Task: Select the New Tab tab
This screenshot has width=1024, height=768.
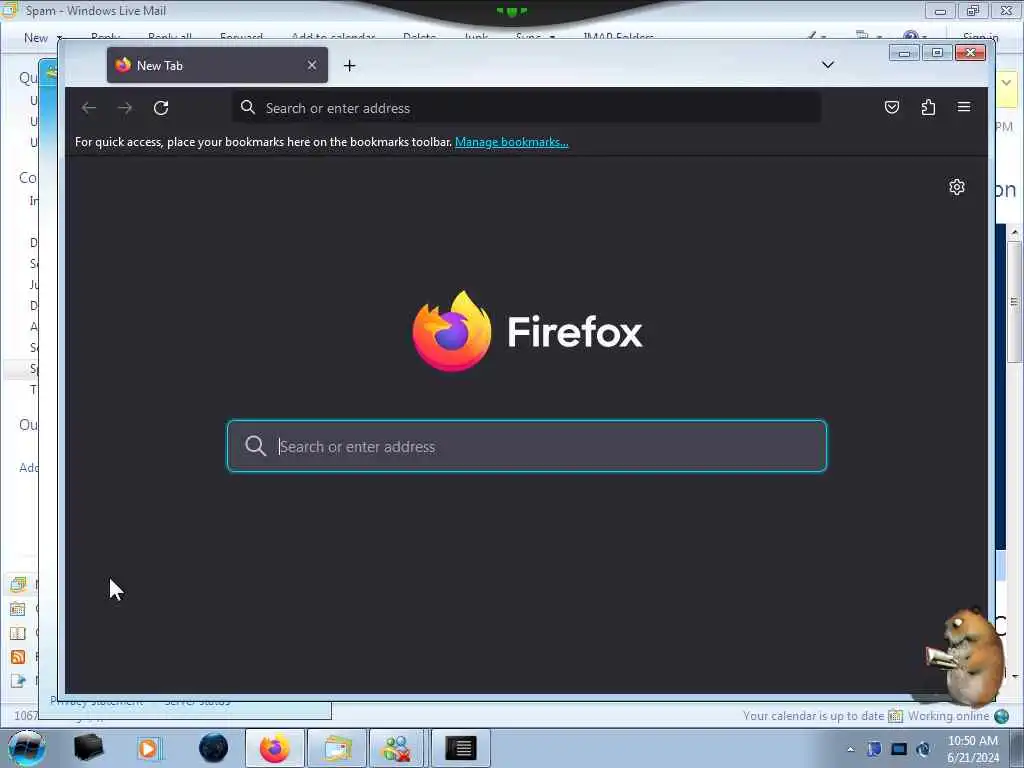Action: pos(217,65)
